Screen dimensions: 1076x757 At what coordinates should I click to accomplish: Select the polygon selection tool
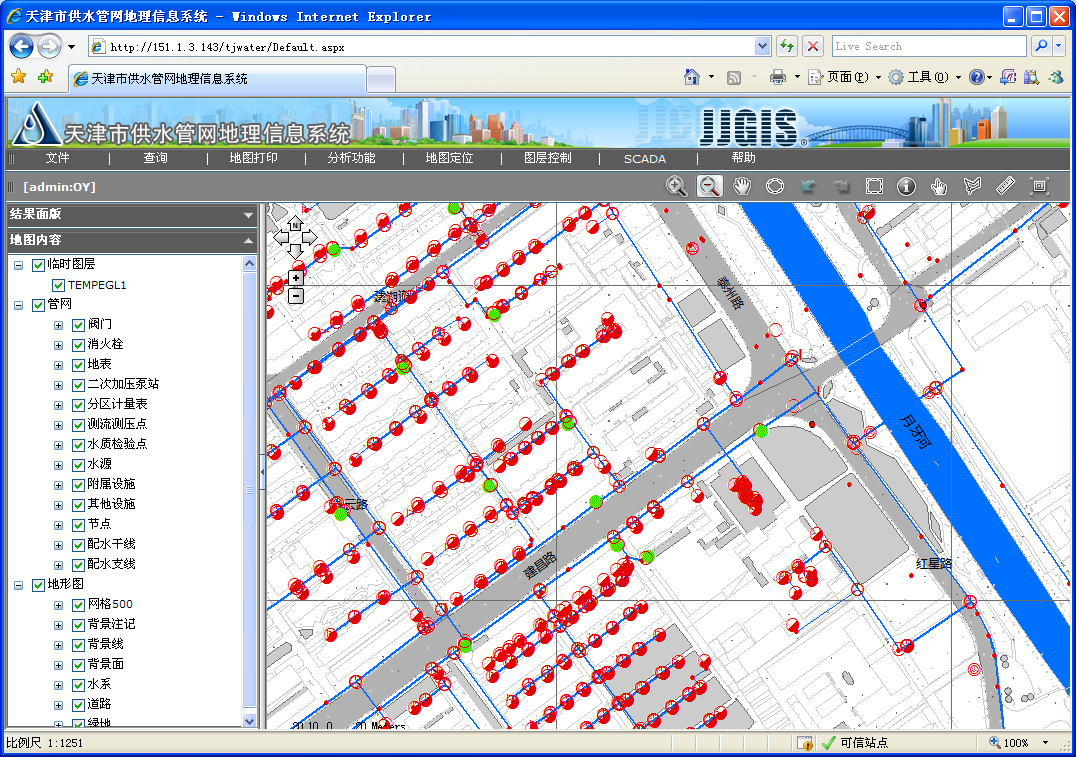point(972,186)
